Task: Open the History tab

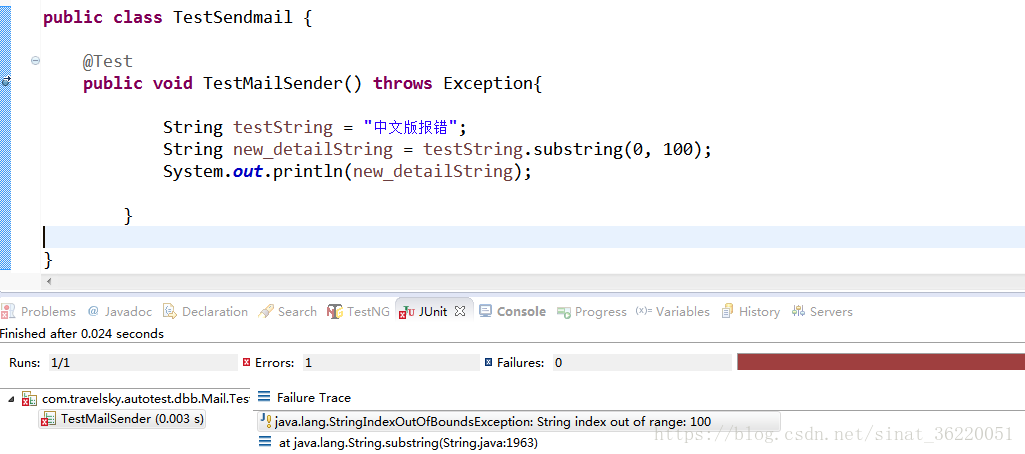Action: [x=750, y=312]
